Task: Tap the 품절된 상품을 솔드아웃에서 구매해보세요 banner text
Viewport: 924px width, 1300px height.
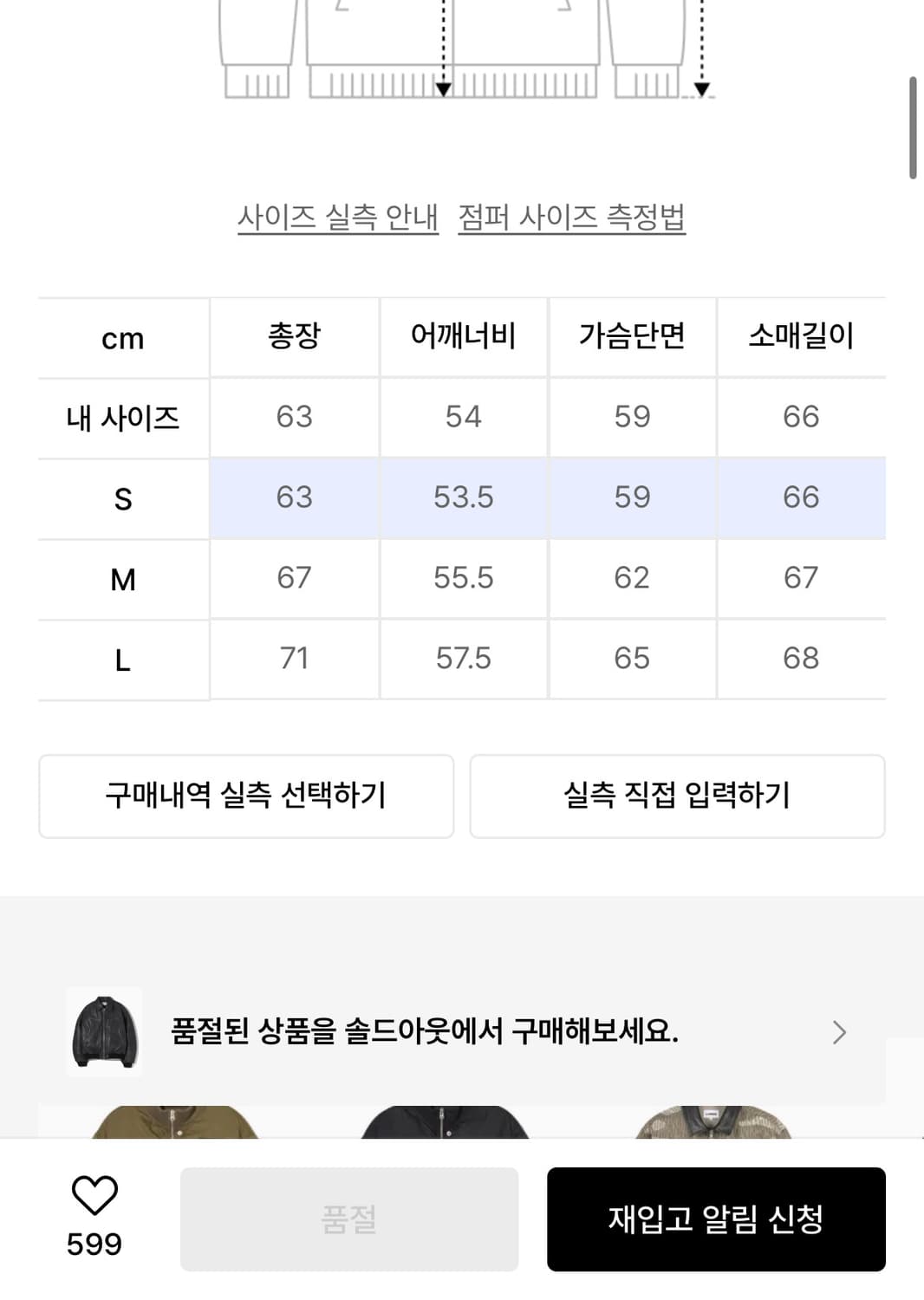Action: pos(425,1031)
